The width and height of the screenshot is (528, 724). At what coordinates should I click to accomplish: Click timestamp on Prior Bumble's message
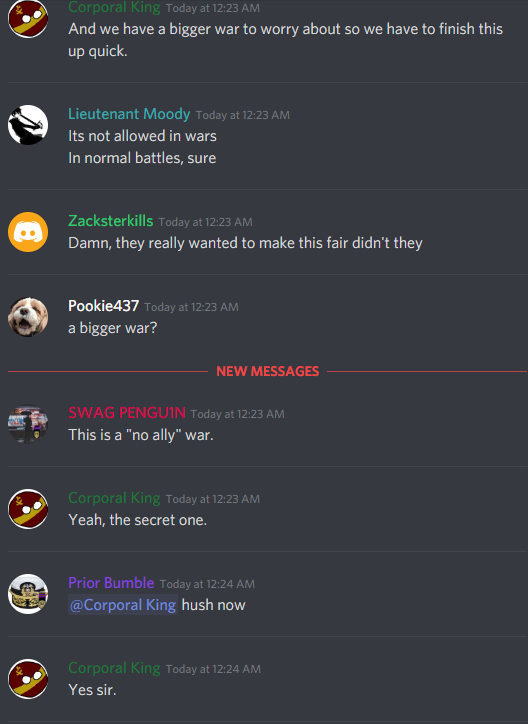click(207, 584)
